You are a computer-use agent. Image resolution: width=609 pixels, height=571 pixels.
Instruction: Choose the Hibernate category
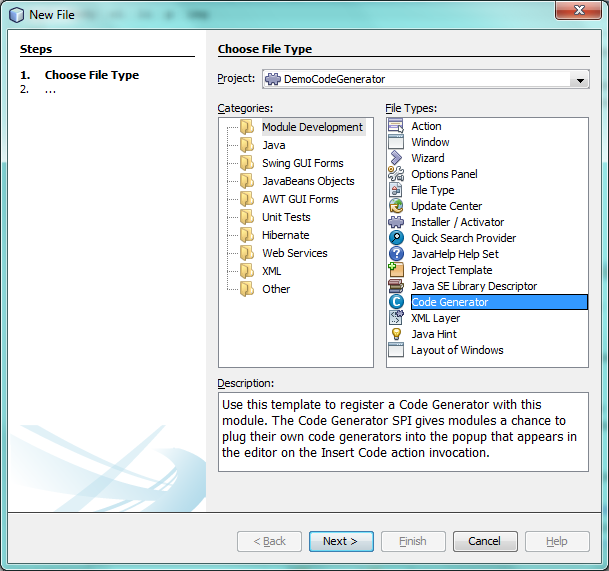pyautogui.click(x=285, y=235)
